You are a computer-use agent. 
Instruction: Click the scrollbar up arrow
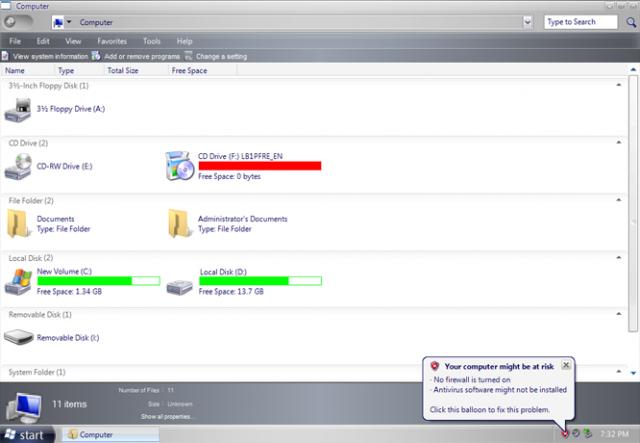coord(633,70)
